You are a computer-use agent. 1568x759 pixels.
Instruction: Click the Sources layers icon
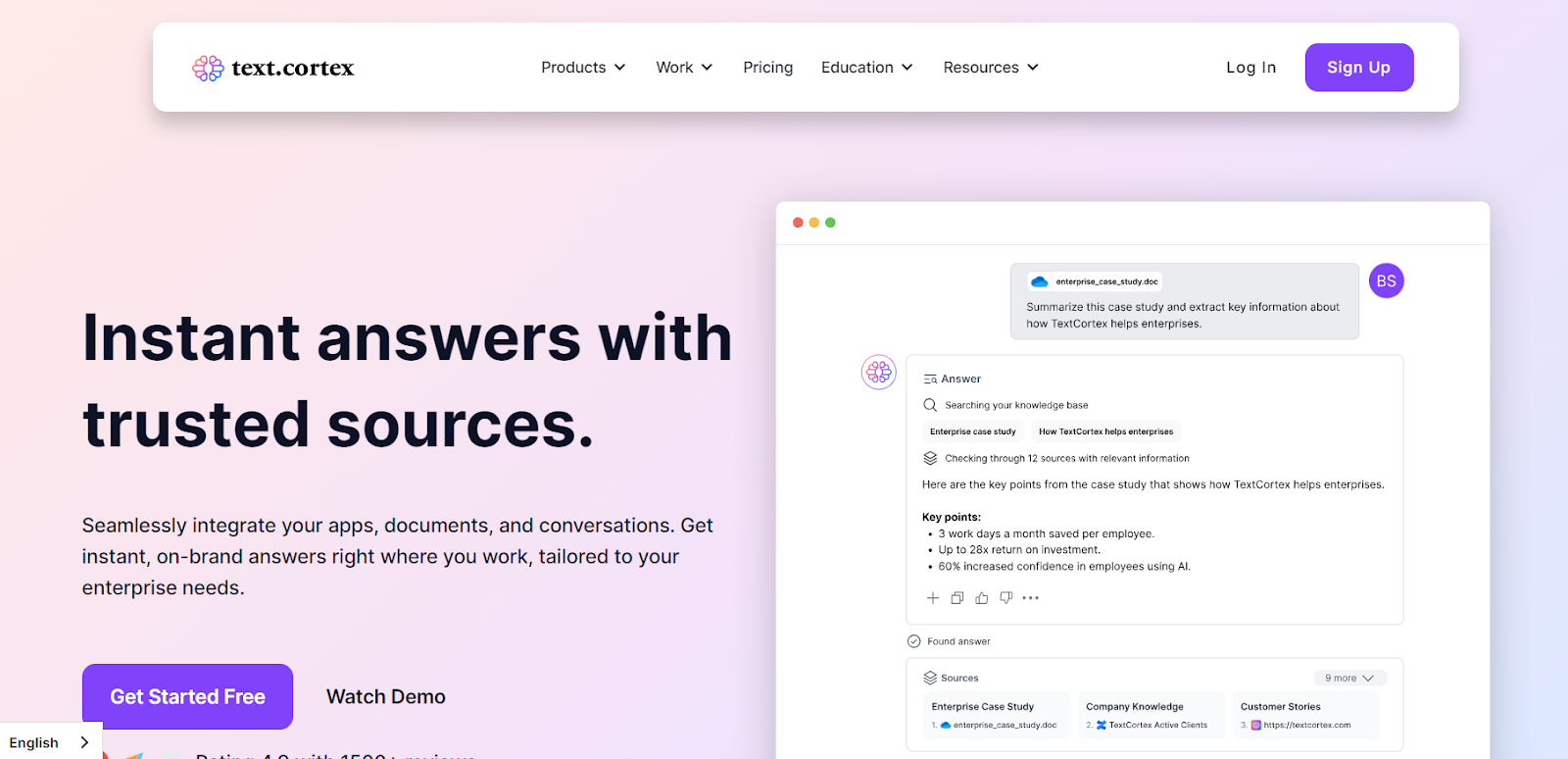coord(930,678)
